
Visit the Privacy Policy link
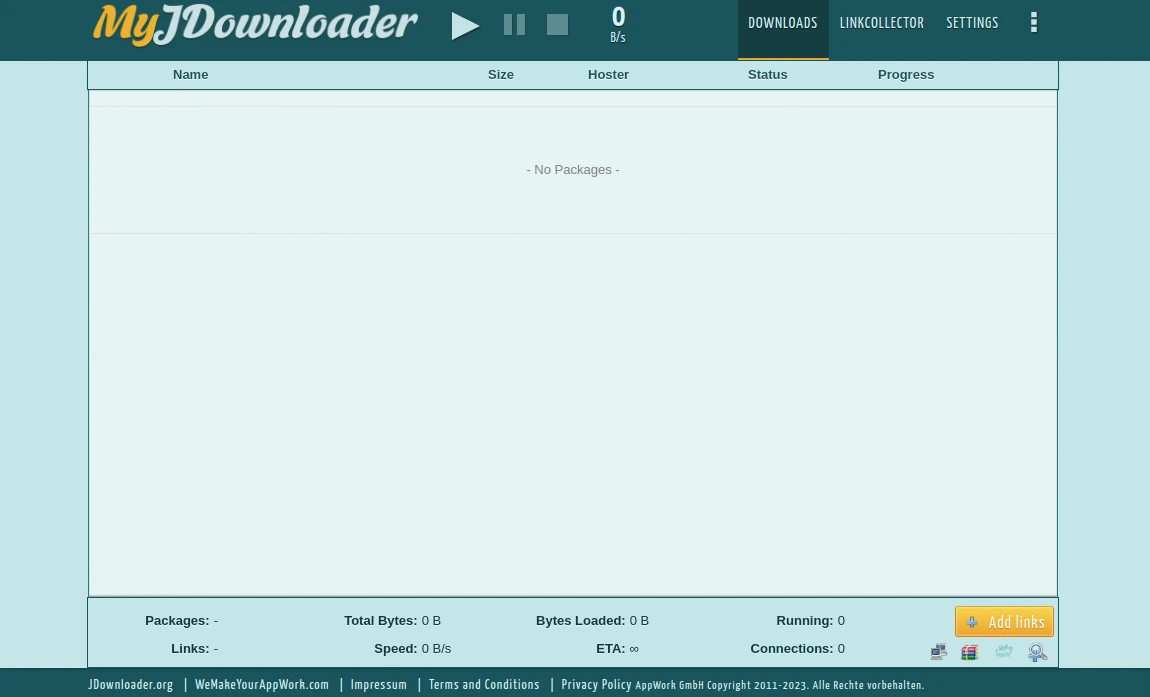click(596, 685)
